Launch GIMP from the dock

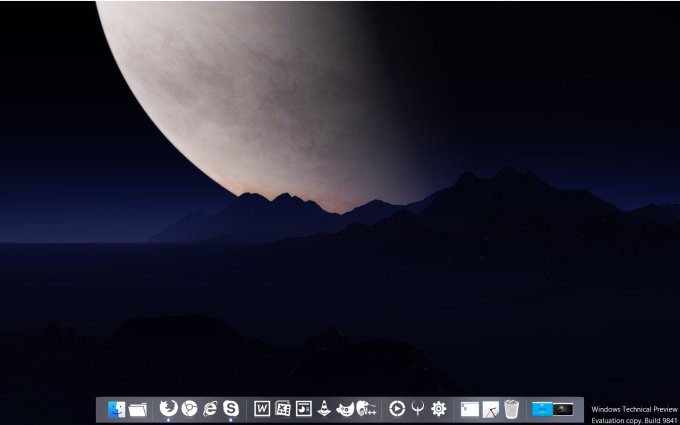coord(345,408)
